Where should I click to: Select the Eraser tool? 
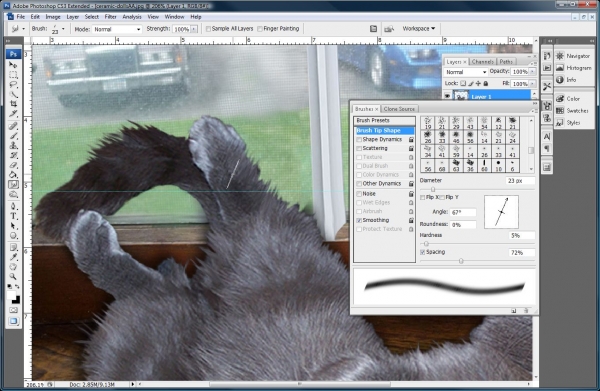[x=13, y=165]
